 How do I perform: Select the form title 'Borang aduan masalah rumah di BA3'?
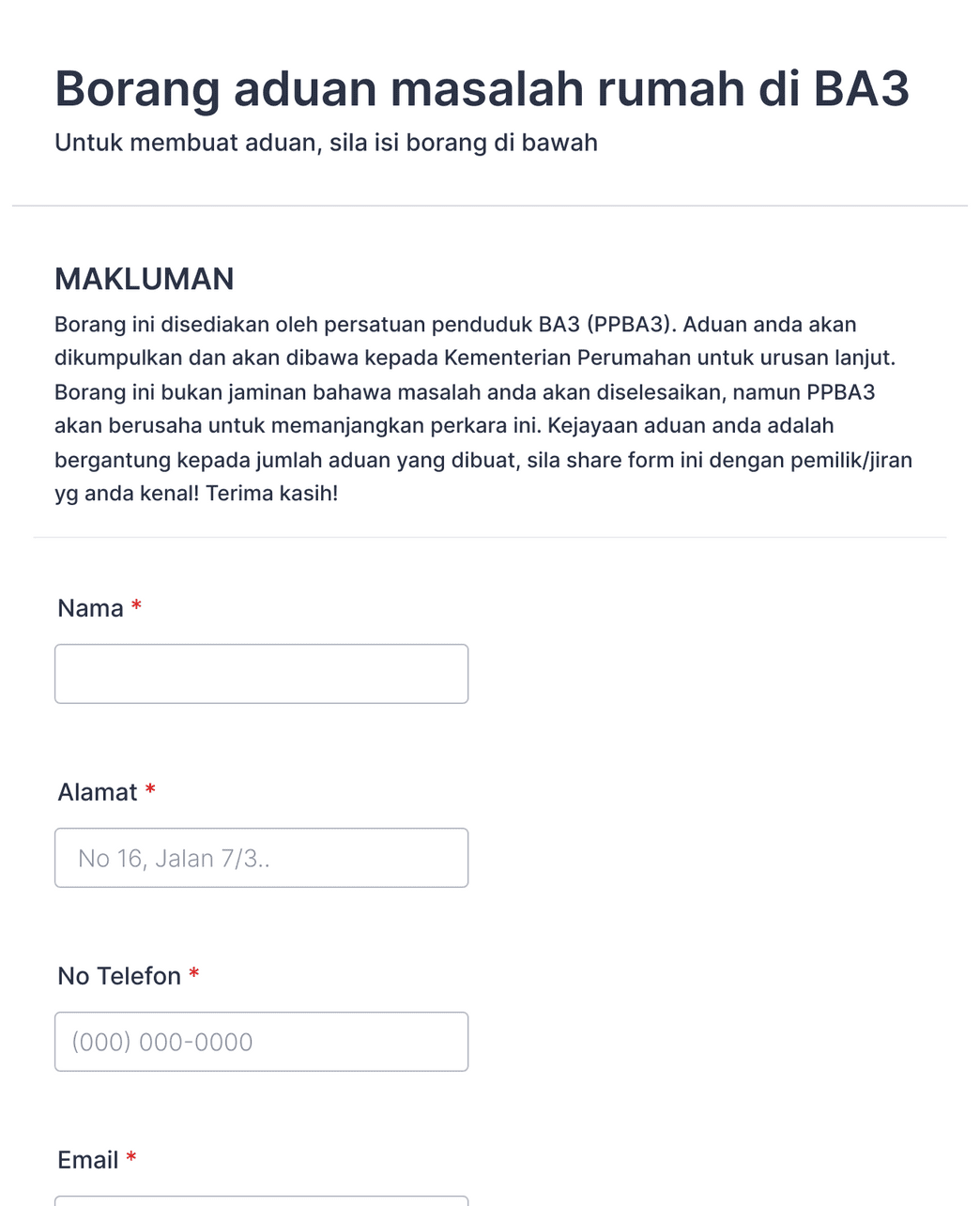tap(481, 87)
